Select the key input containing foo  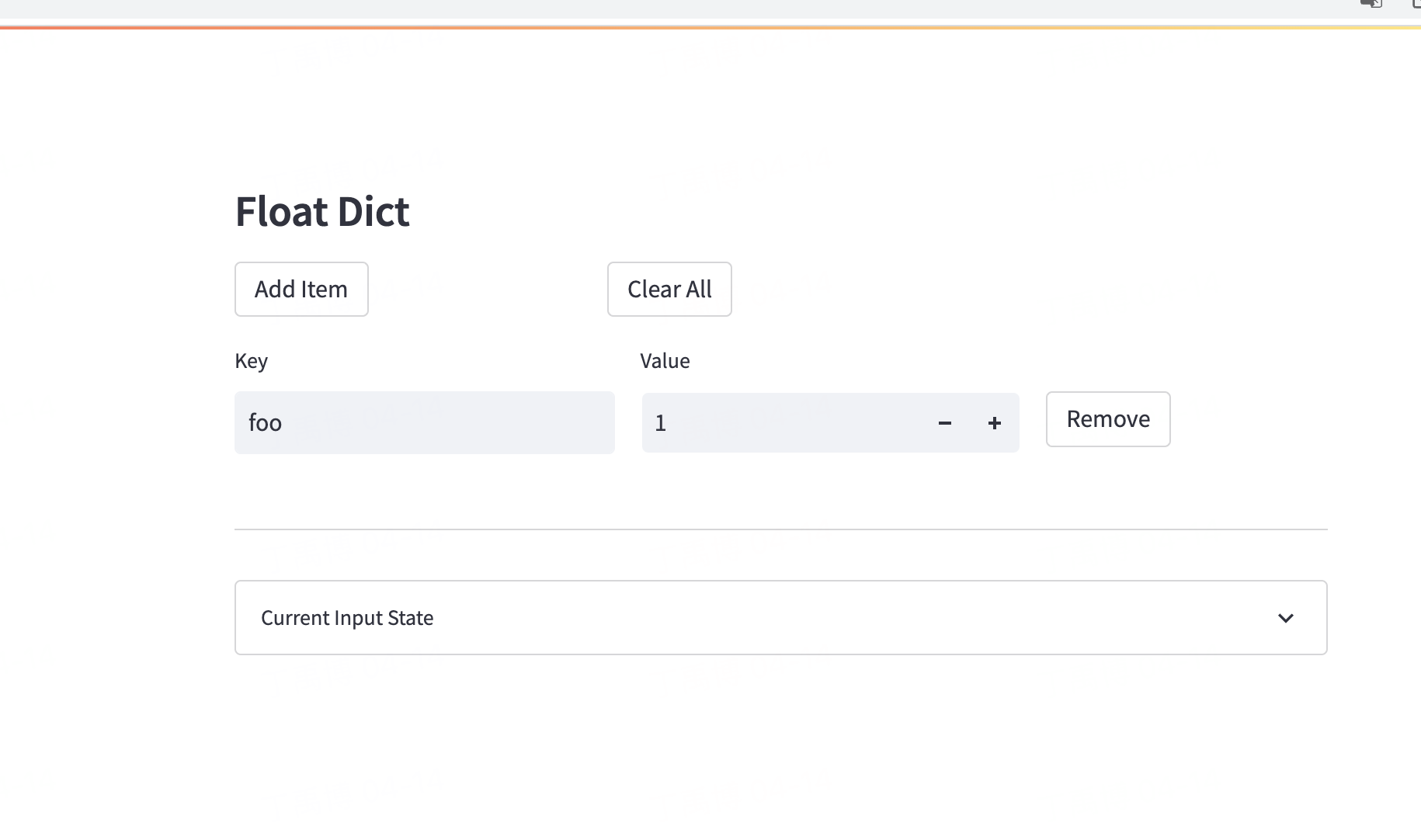click(x=424, y=422)
